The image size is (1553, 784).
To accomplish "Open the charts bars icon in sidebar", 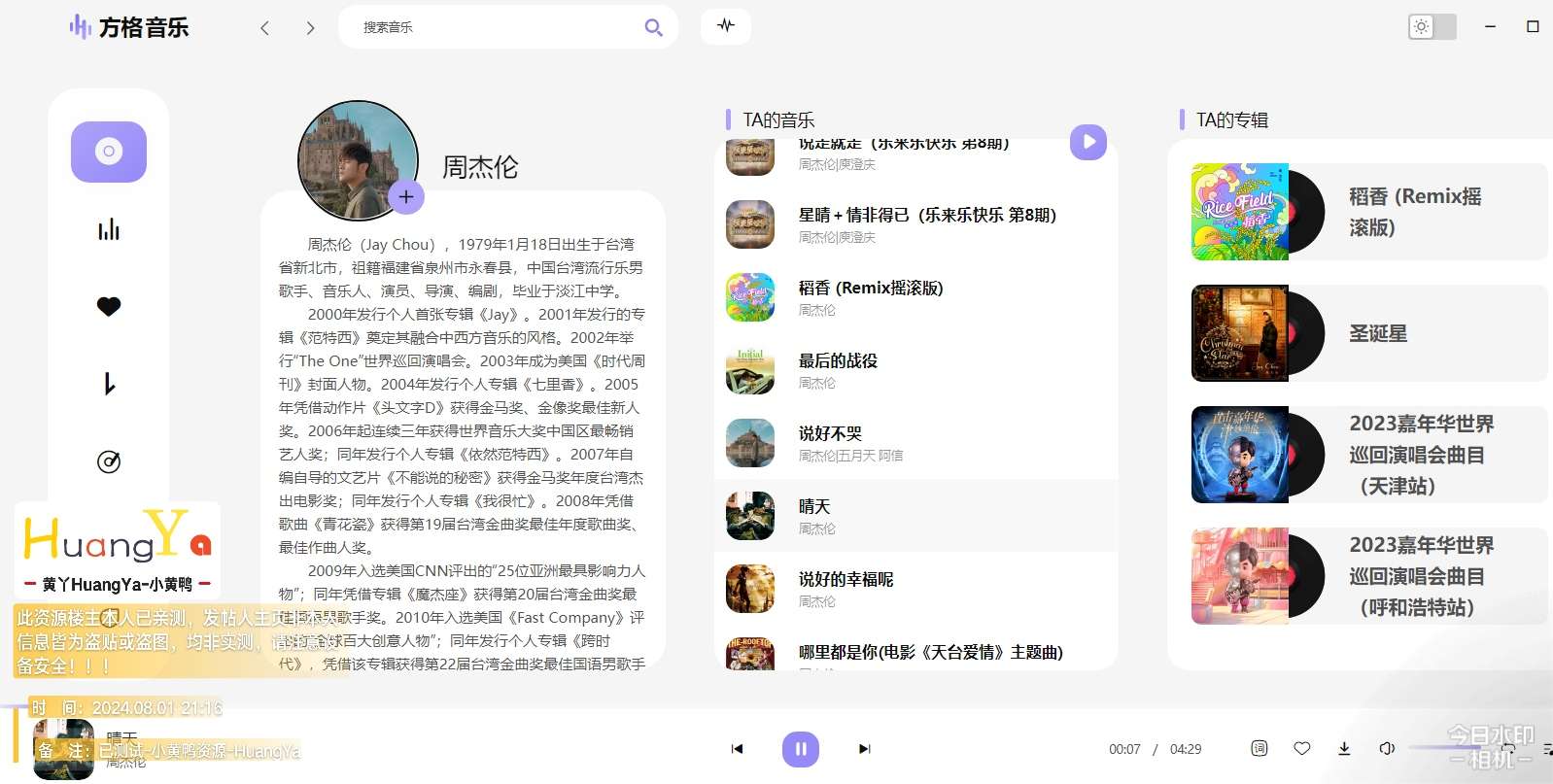I will pos(109,229).
